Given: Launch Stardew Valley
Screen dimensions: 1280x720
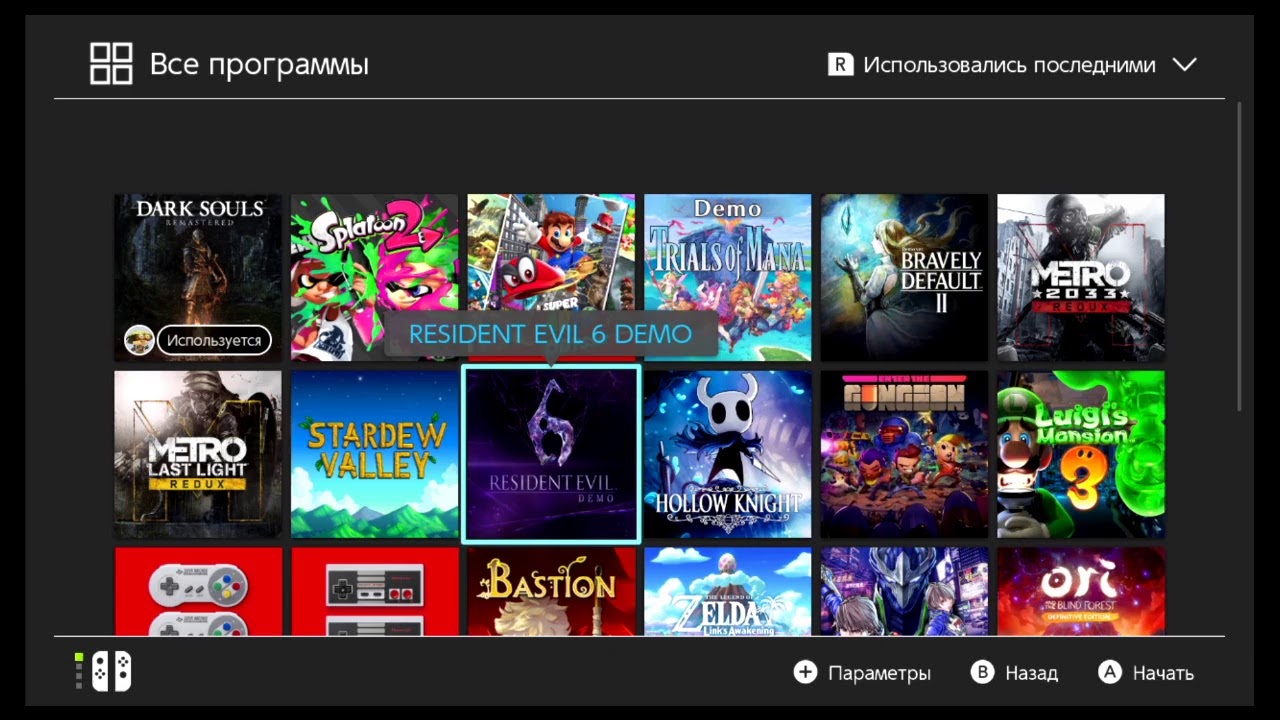Looking at the screenshot, I should pyautogui.click(x=374, y=454).
